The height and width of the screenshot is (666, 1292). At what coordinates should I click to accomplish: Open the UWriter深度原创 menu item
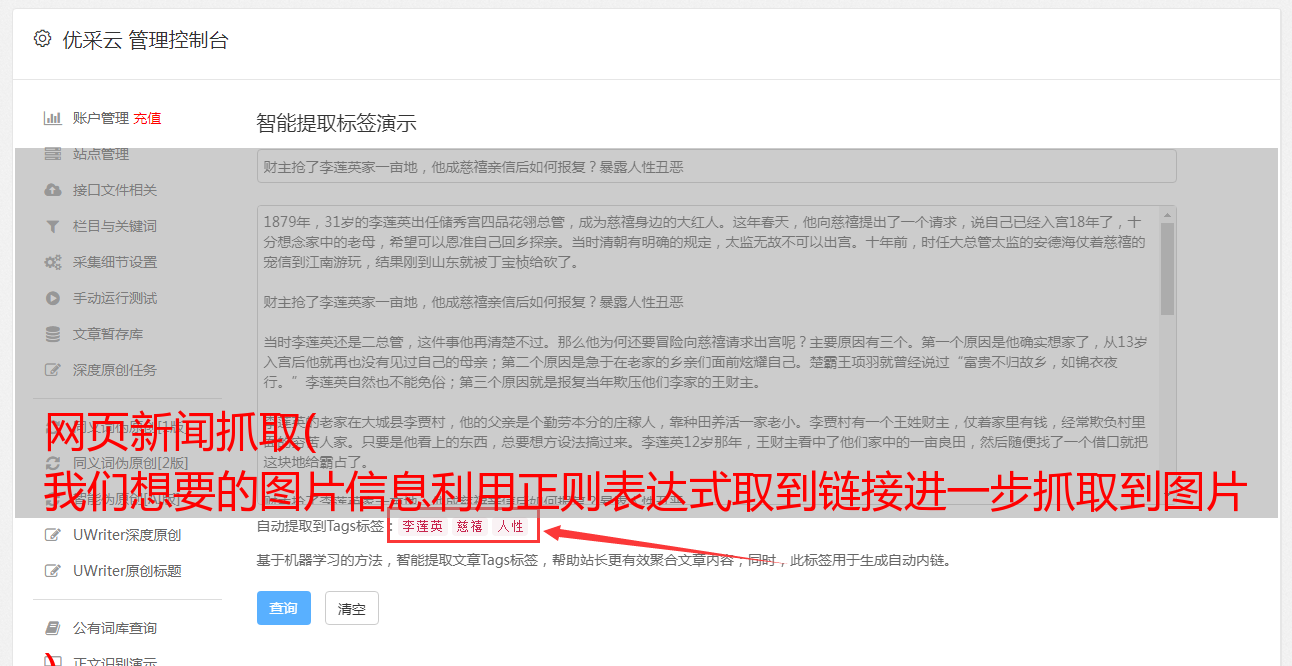(127, 535)
